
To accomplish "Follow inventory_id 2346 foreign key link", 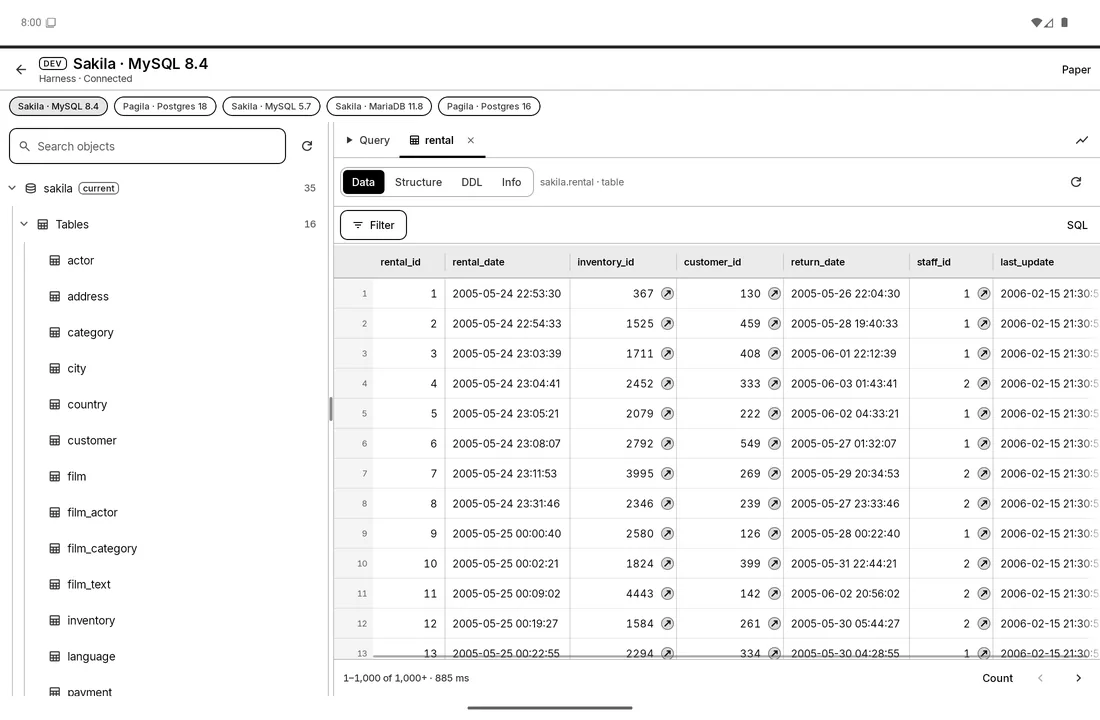I will 667,504.
